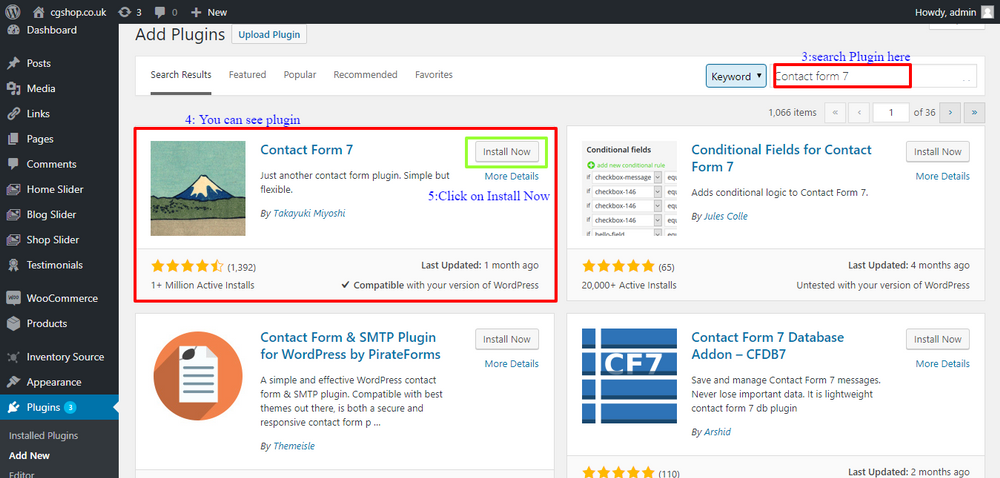Image resolution: width=1000 pixels, height=478 pixels.
Task: Click the Shop Slider icon
Action: tap(13, 240)
